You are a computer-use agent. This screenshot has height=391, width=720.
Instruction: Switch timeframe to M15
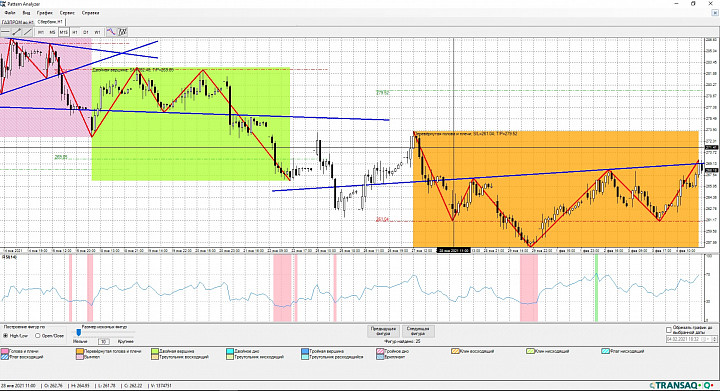pos(63,32)
